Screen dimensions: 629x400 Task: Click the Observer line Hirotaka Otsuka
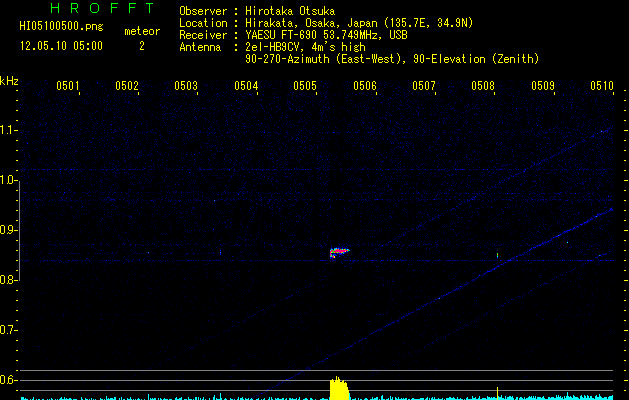257,11
